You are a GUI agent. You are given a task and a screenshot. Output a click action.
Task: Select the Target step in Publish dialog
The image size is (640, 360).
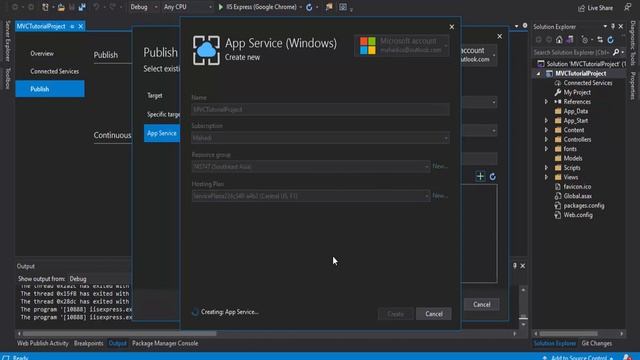click(155, 96)
